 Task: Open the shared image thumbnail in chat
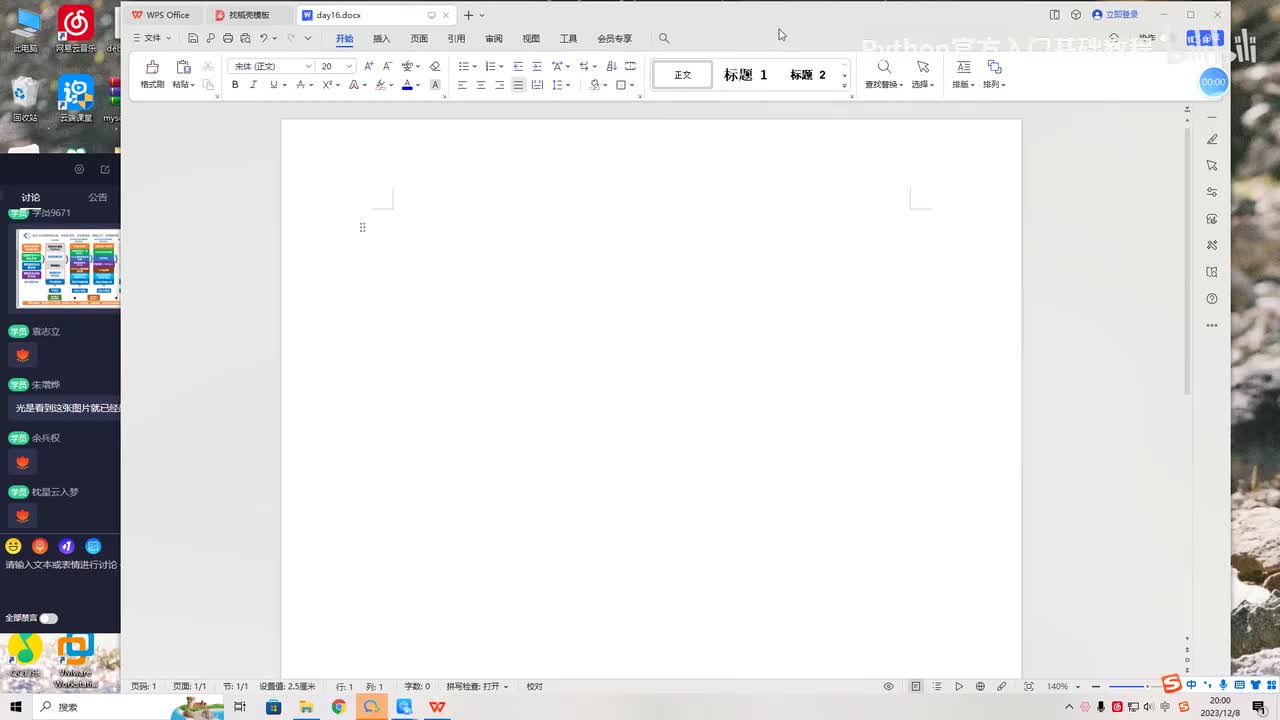coord(69,268)
